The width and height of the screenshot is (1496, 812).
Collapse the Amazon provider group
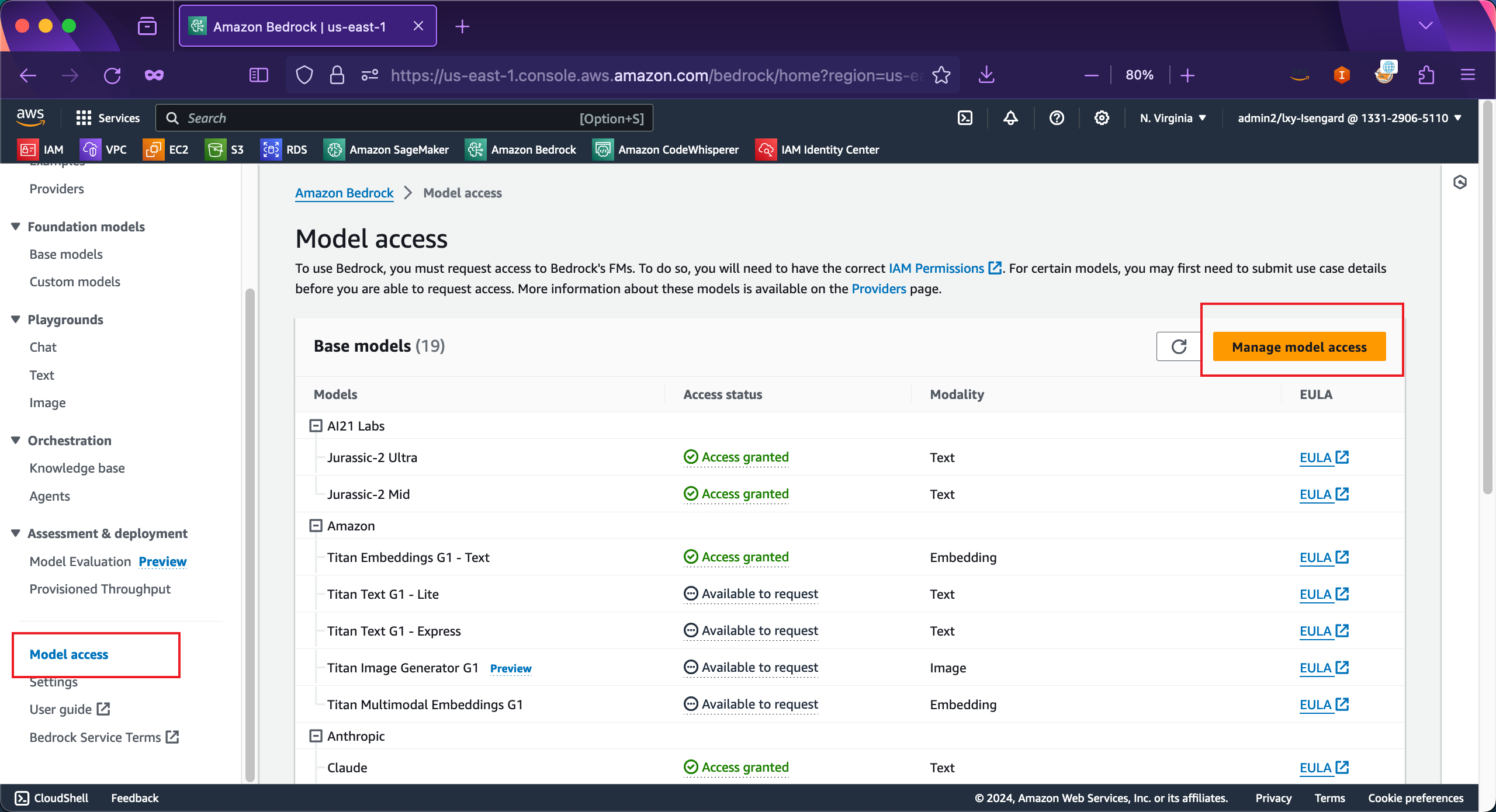pyautogui.click(x=316, y=526)
